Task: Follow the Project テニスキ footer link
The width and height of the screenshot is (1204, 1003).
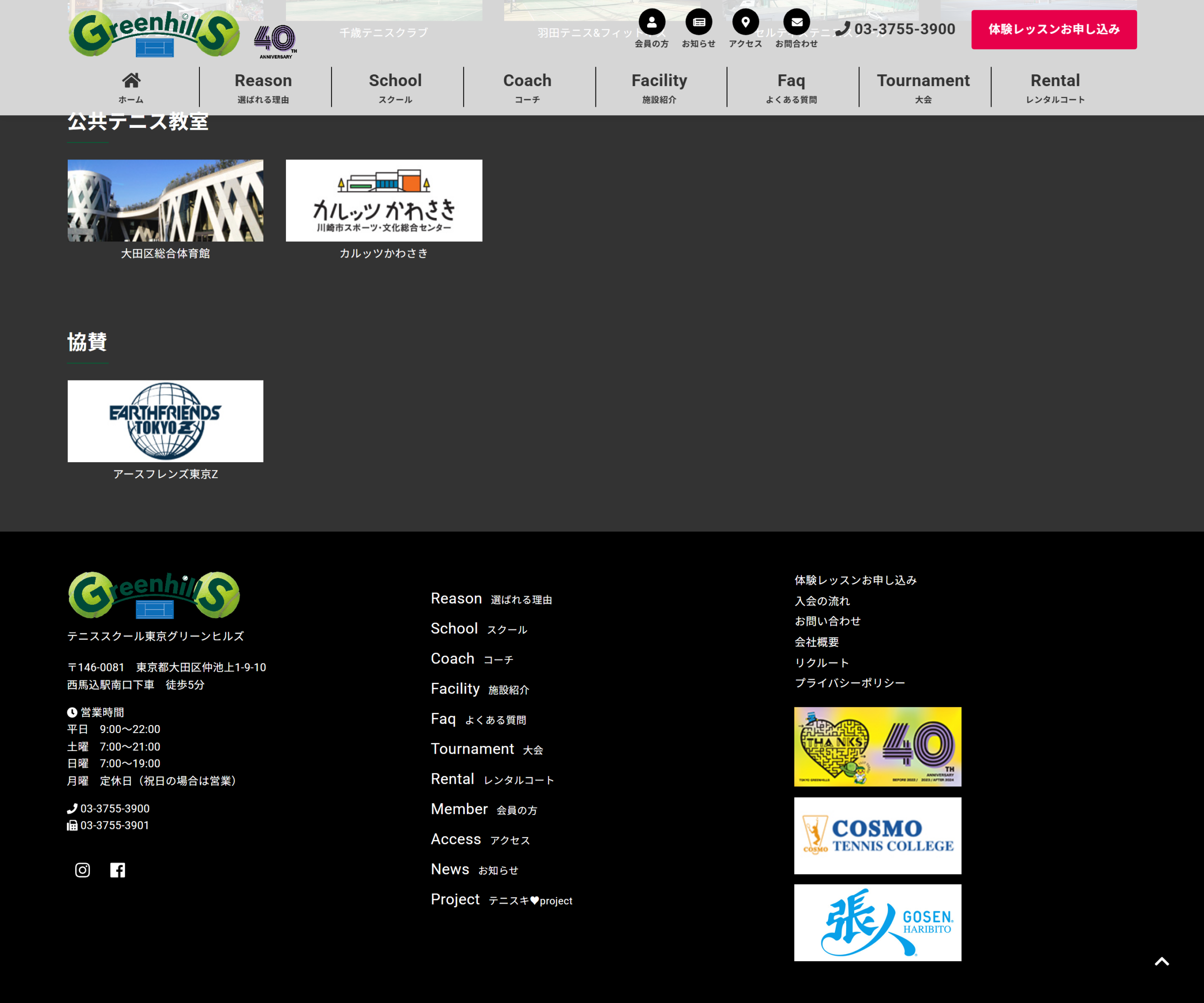Action: pyautogui.click(x=501, y=899)
